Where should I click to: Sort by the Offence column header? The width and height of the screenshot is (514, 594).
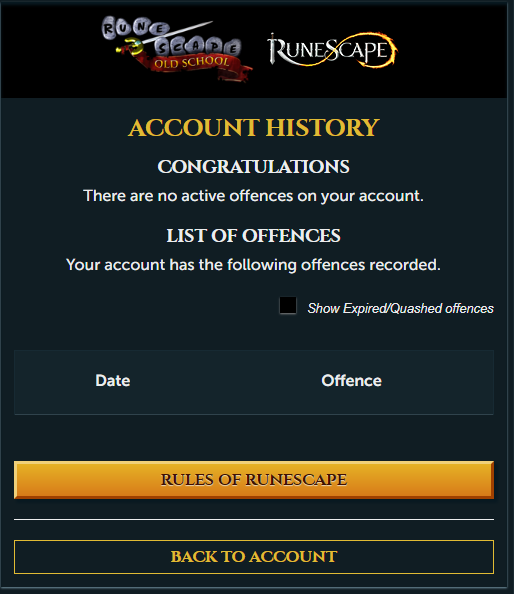coord(352,381)
